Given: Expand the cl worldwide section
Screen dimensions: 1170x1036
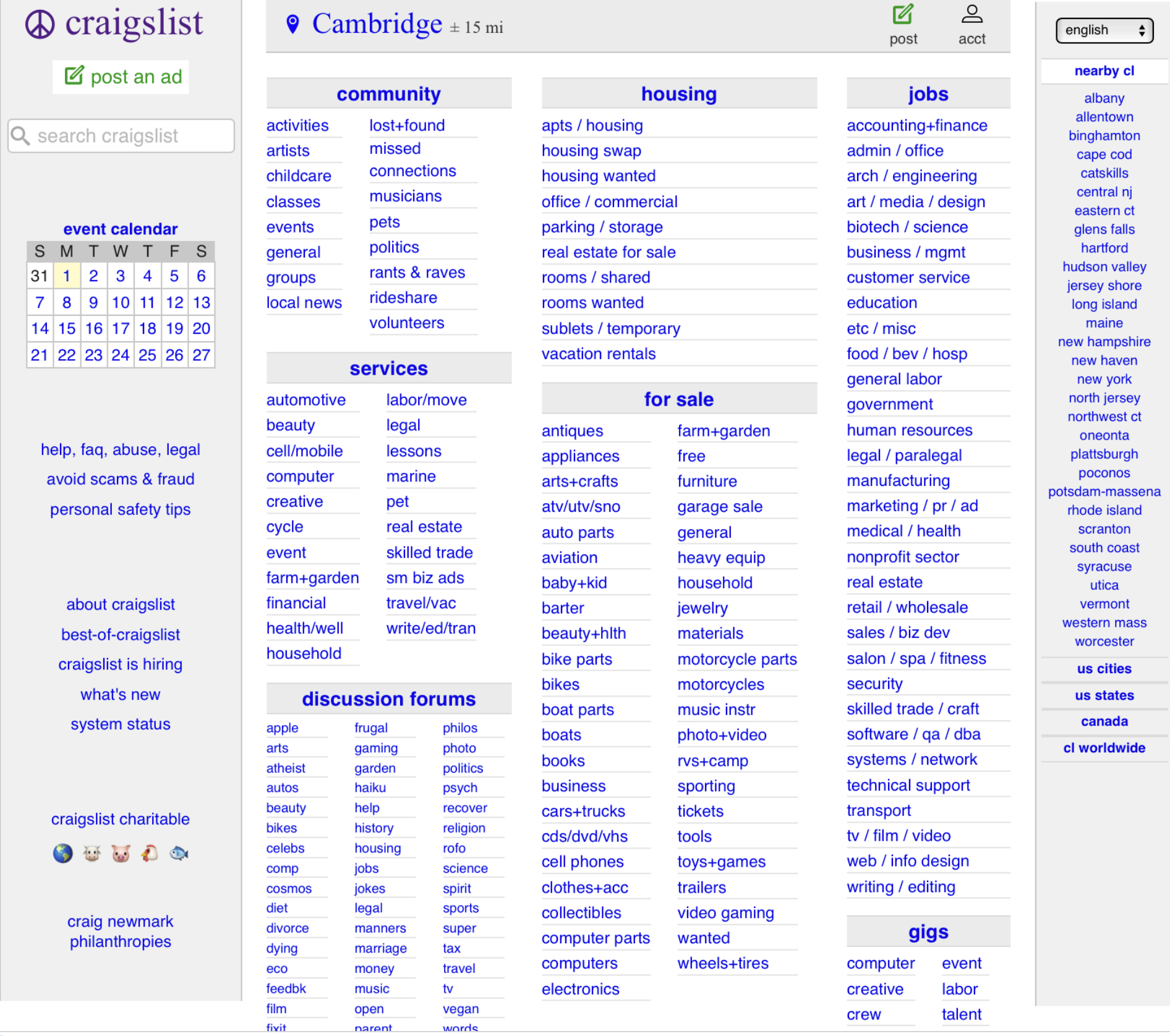Looking at the screenshot, I should [x=1104, y=748].
